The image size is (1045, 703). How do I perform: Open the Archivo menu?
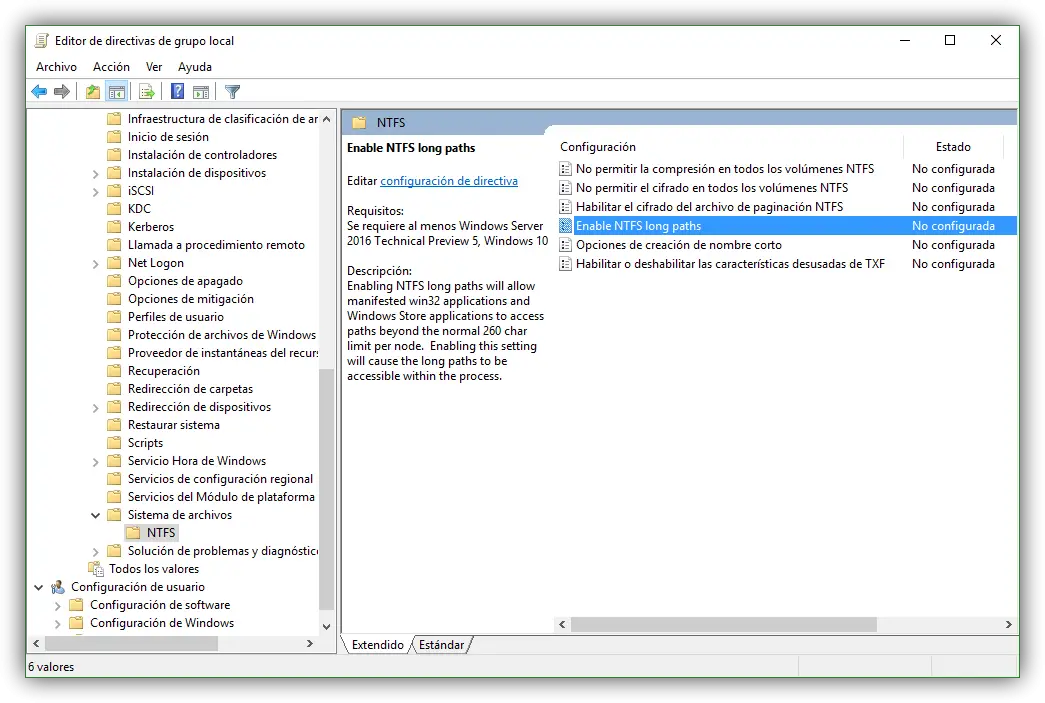[56, 67]
